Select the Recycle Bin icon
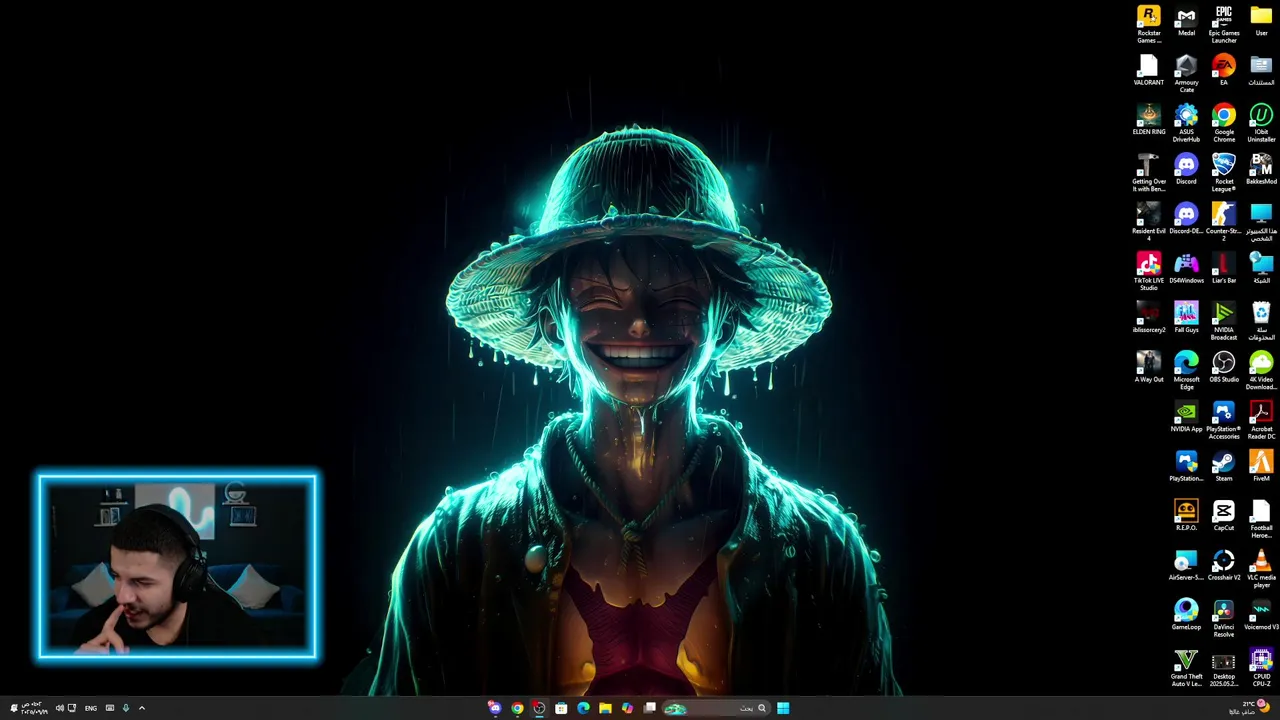 (x=1261, y=321)
